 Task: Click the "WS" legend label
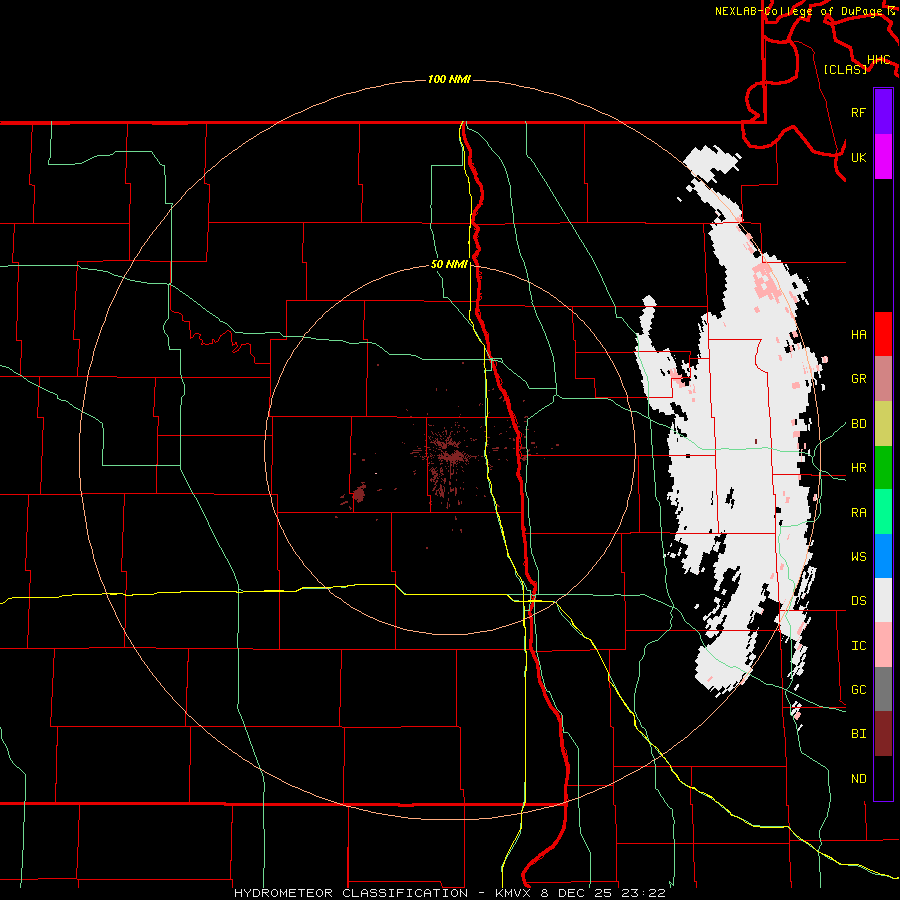tap(858, 556)
